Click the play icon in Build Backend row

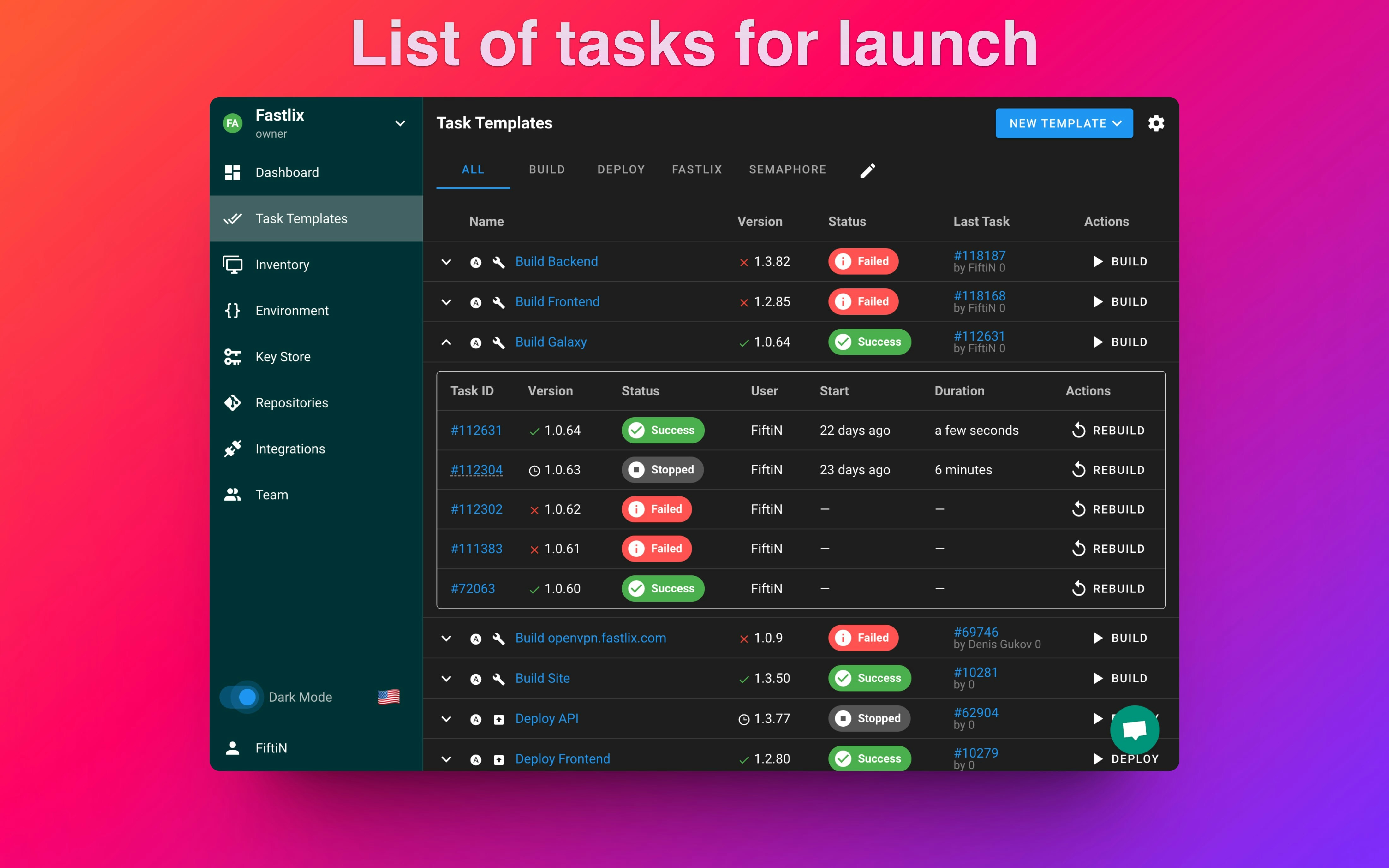[1098, 261]
